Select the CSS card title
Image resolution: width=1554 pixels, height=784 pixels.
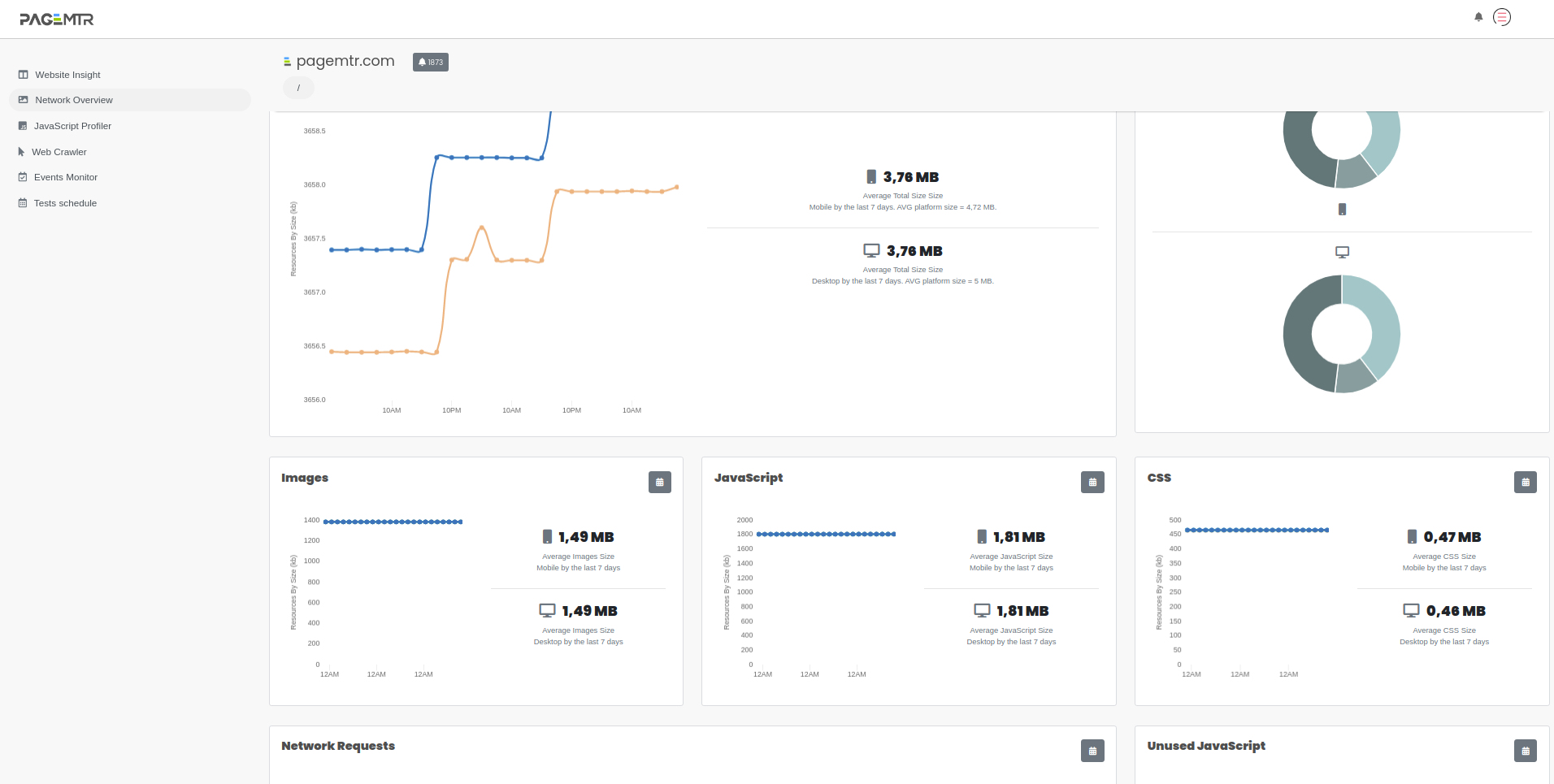[1159, 478]
